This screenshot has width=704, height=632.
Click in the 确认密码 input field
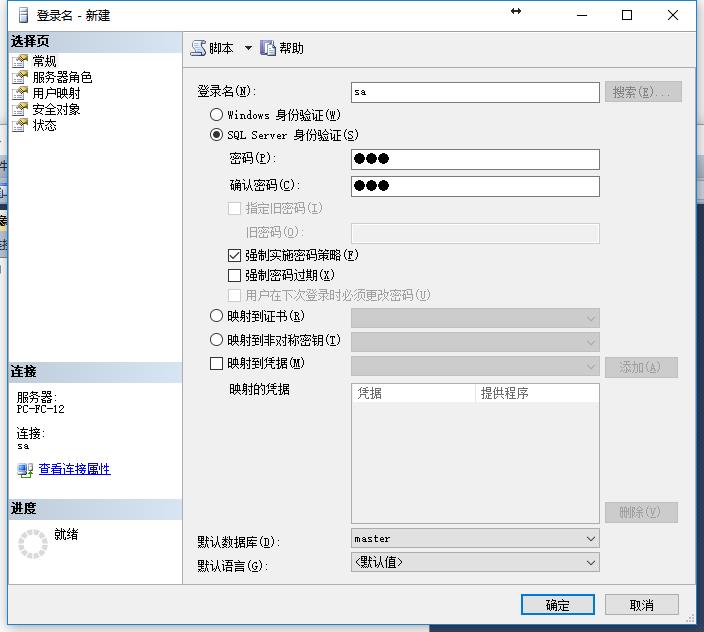point(475,186)
